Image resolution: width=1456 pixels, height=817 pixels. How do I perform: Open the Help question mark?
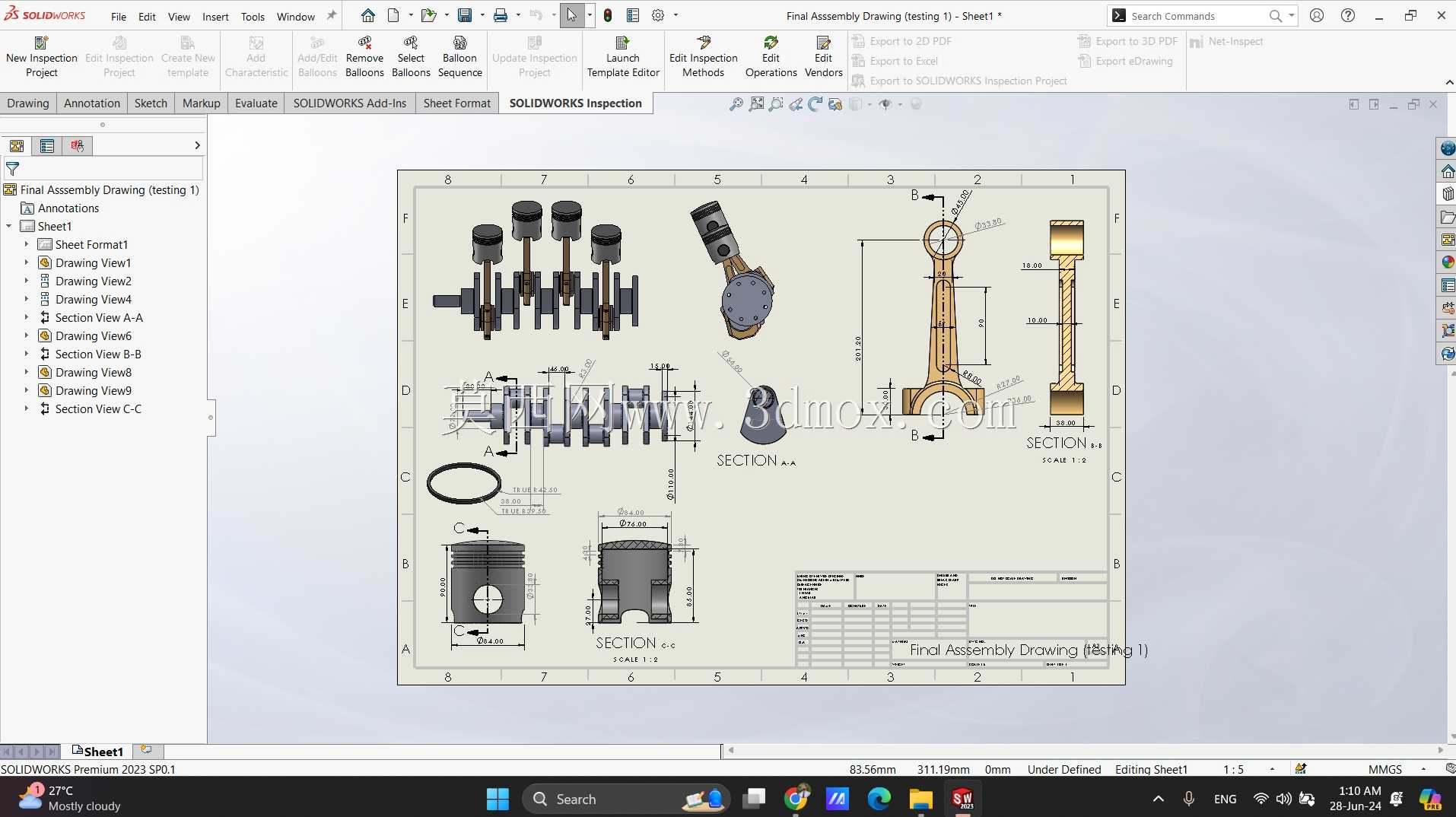tap(1348, 15)
